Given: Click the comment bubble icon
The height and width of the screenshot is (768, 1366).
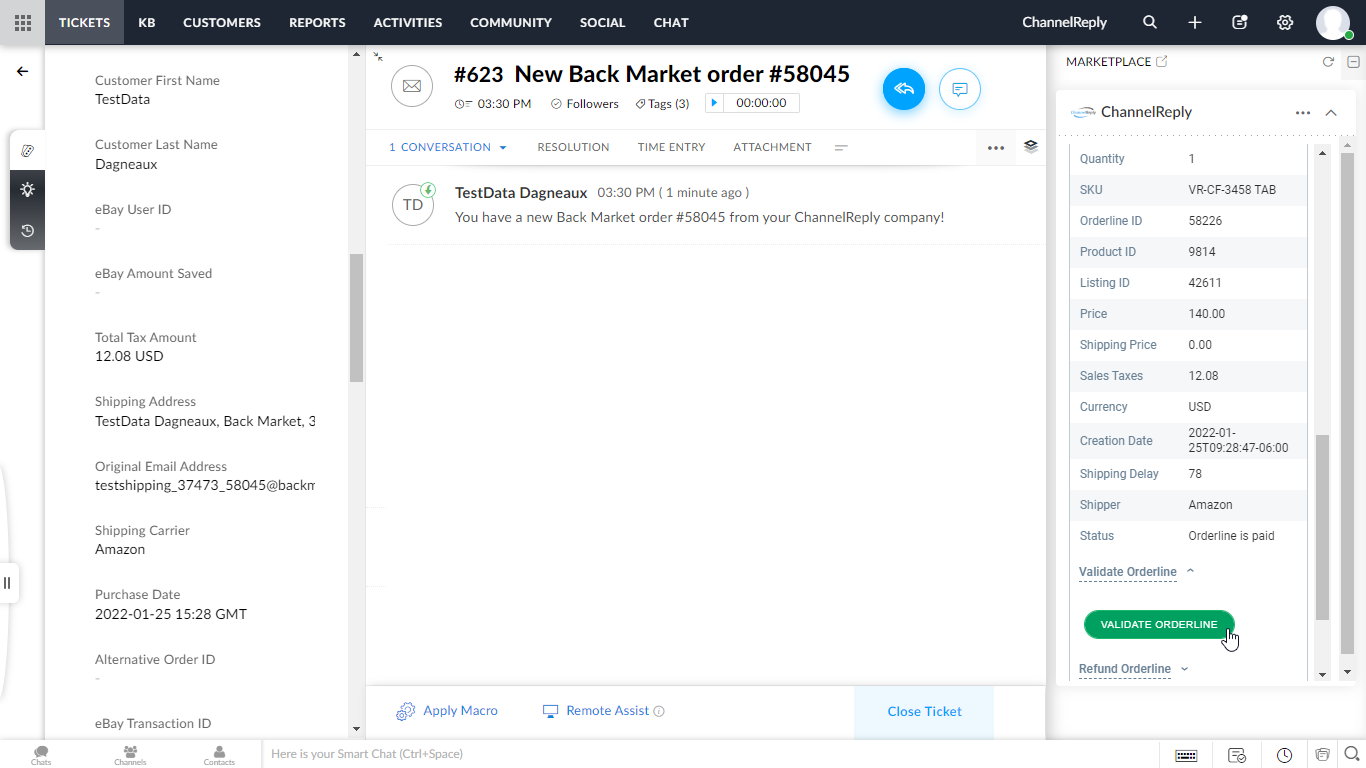Looking at the screenshot, I should (x=960, y=89).
